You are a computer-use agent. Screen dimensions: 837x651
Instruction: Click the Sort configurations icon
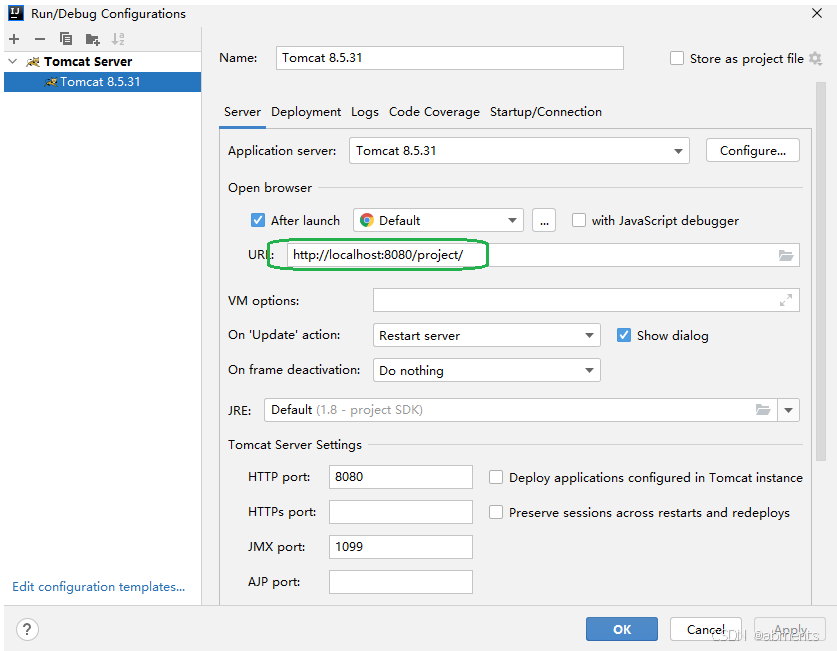118,39
